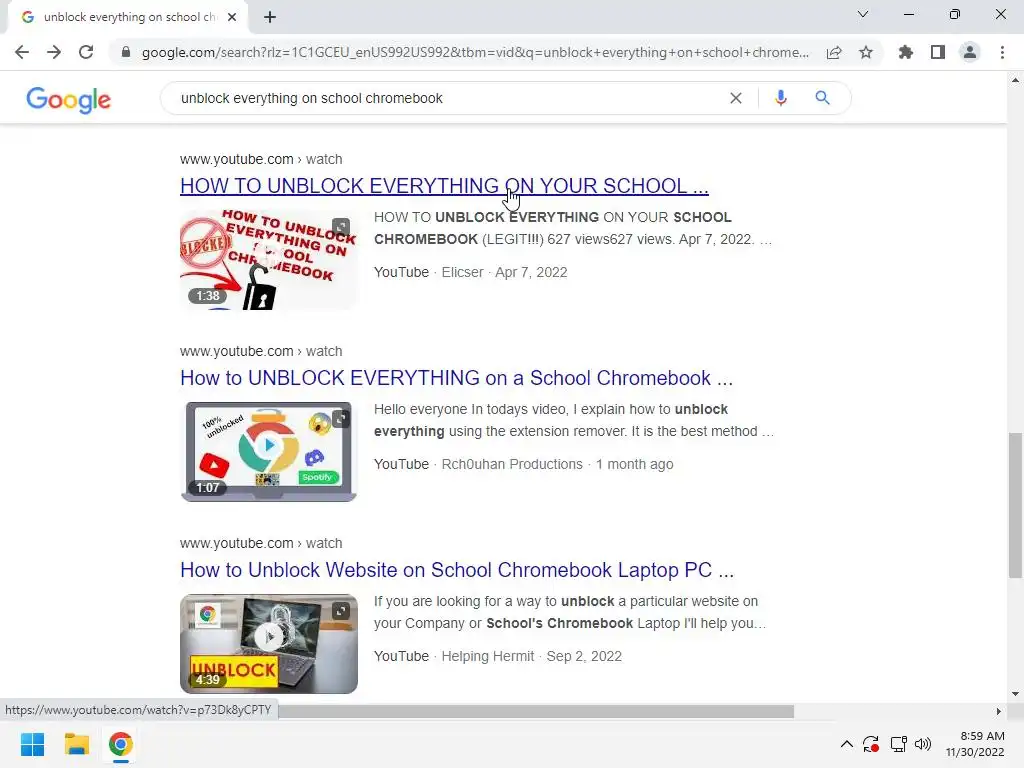Screen dimensions: 1024x768
Task: Click the scroll-right arrow
Action: click(999, 711)
